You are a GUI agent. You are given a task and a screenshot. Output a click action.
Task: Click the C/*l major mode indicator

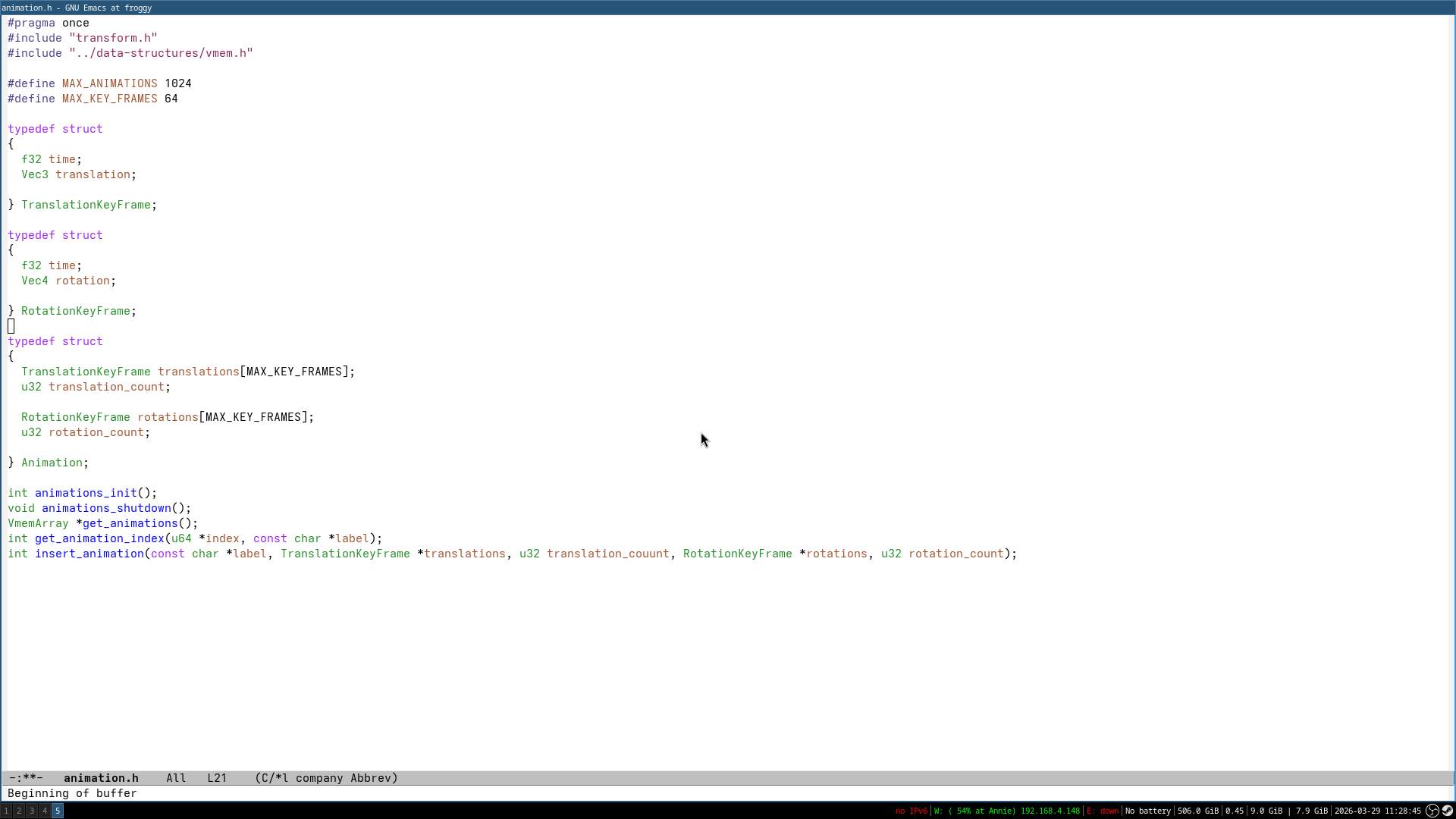point(275,778)
